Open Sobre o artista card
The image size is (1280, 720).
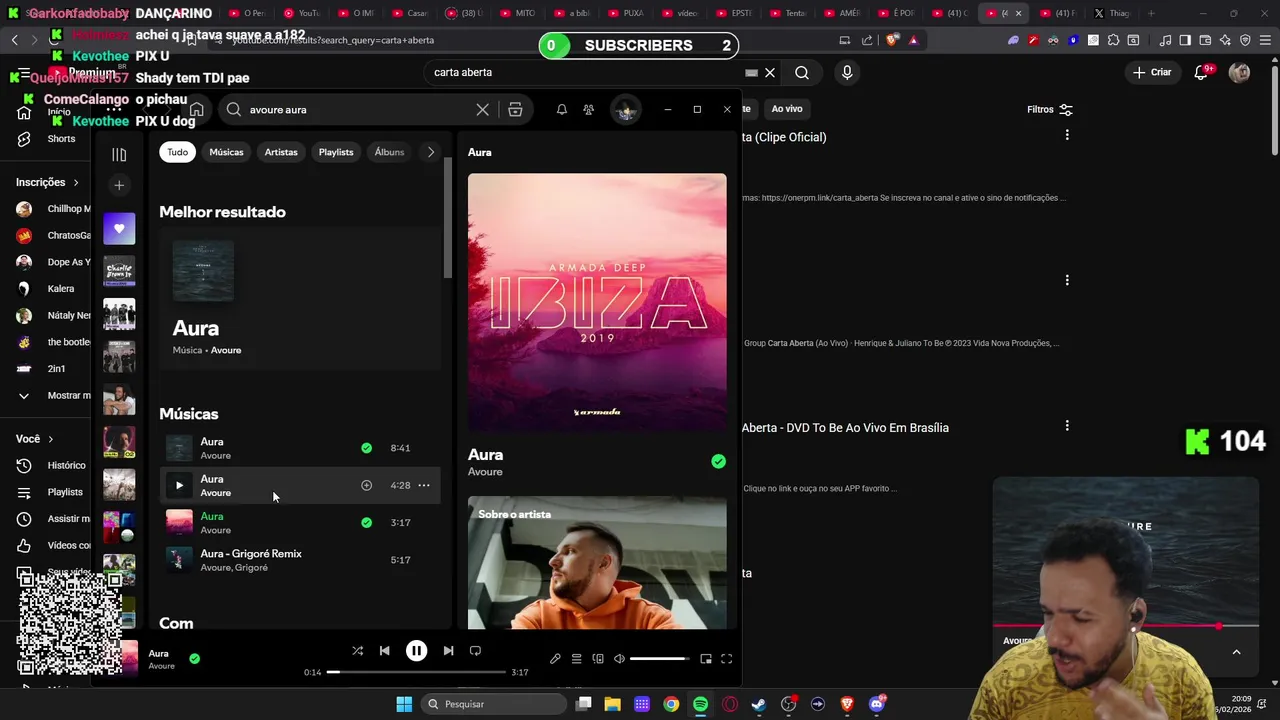tap(597, 562)
